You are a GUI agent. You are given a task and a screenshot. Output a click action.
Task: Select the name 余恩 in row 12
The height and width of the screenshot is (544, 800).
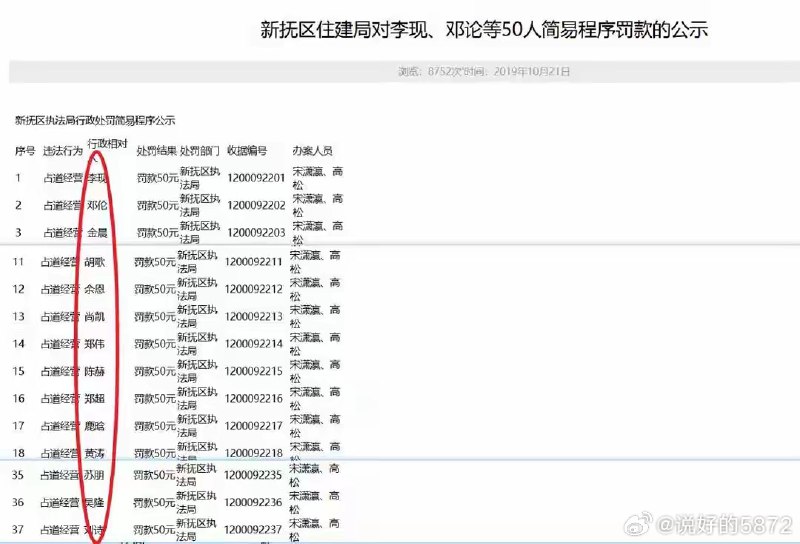[94, 289]
